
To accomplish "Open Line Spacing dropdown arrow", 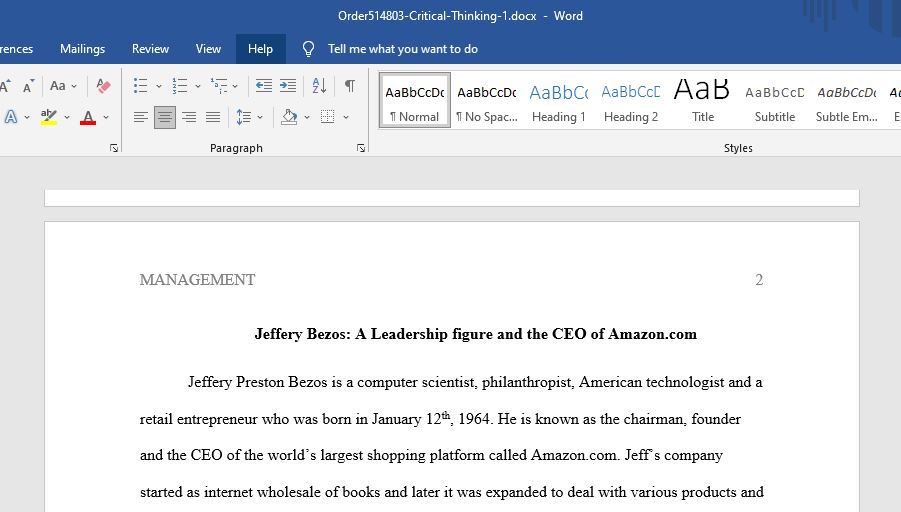I will [260, 117].
